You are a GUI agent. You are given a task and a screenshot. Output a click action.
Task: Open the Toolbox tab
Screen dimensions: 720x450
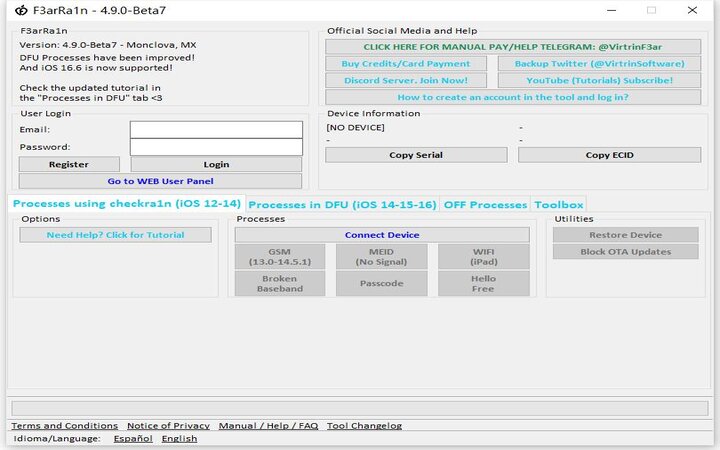(x=559, y=205)
